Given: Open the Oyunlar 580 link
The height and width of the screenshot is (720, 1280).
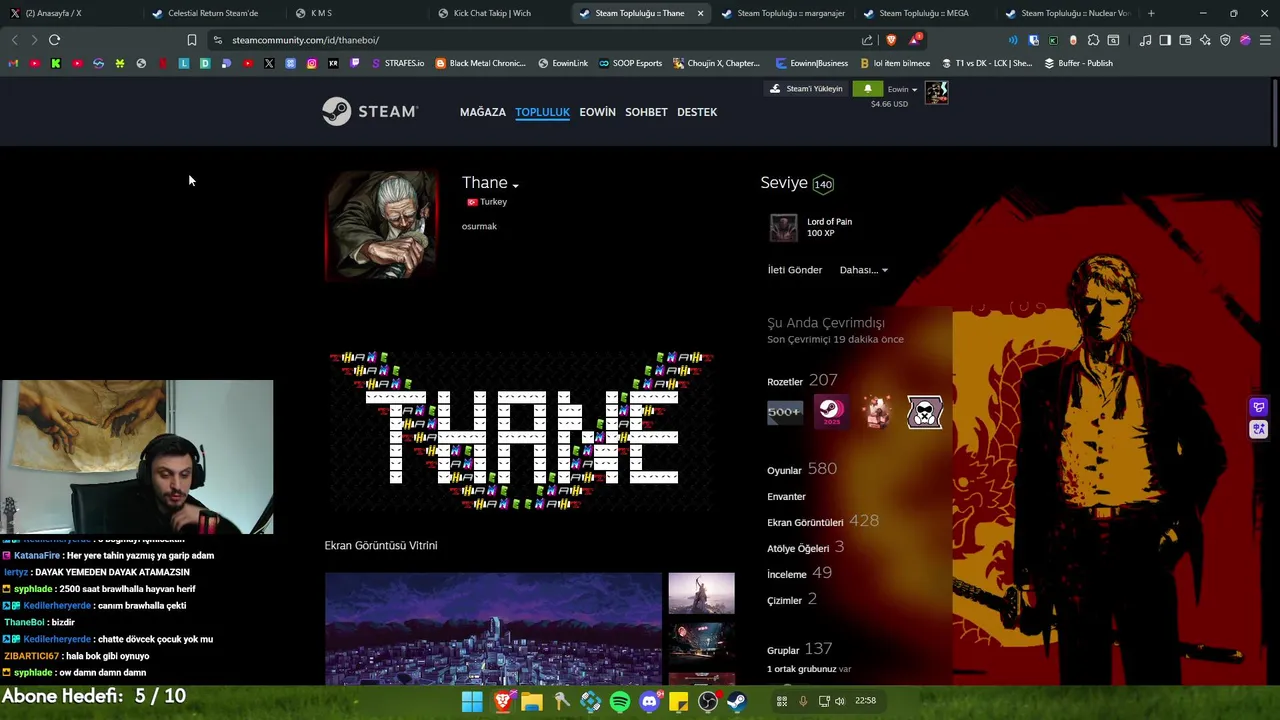Looking at the screenshot, I should (802, 469).
